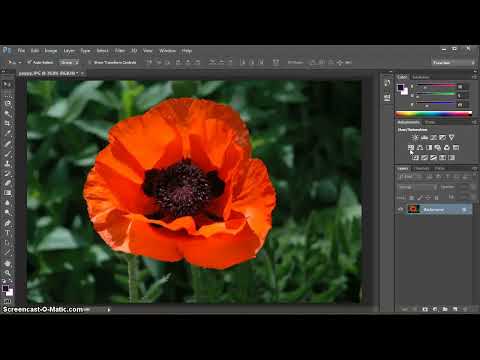Add a Photo Filter adjustment

point(438,147)
